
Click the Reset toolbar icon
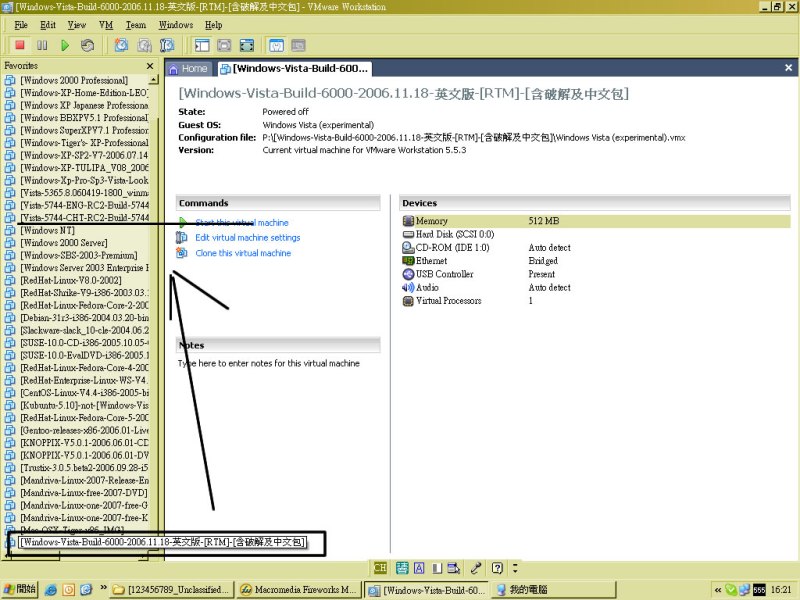pyautogui.click(x=87, y=45)
